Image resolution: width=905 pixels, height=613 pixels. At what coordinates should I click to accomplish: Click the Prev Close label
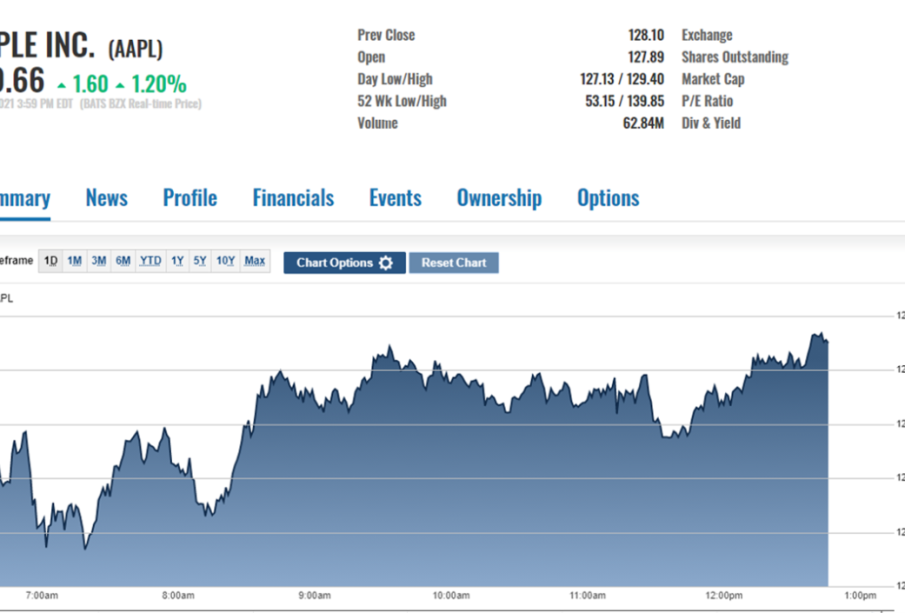tap(386, 35)
